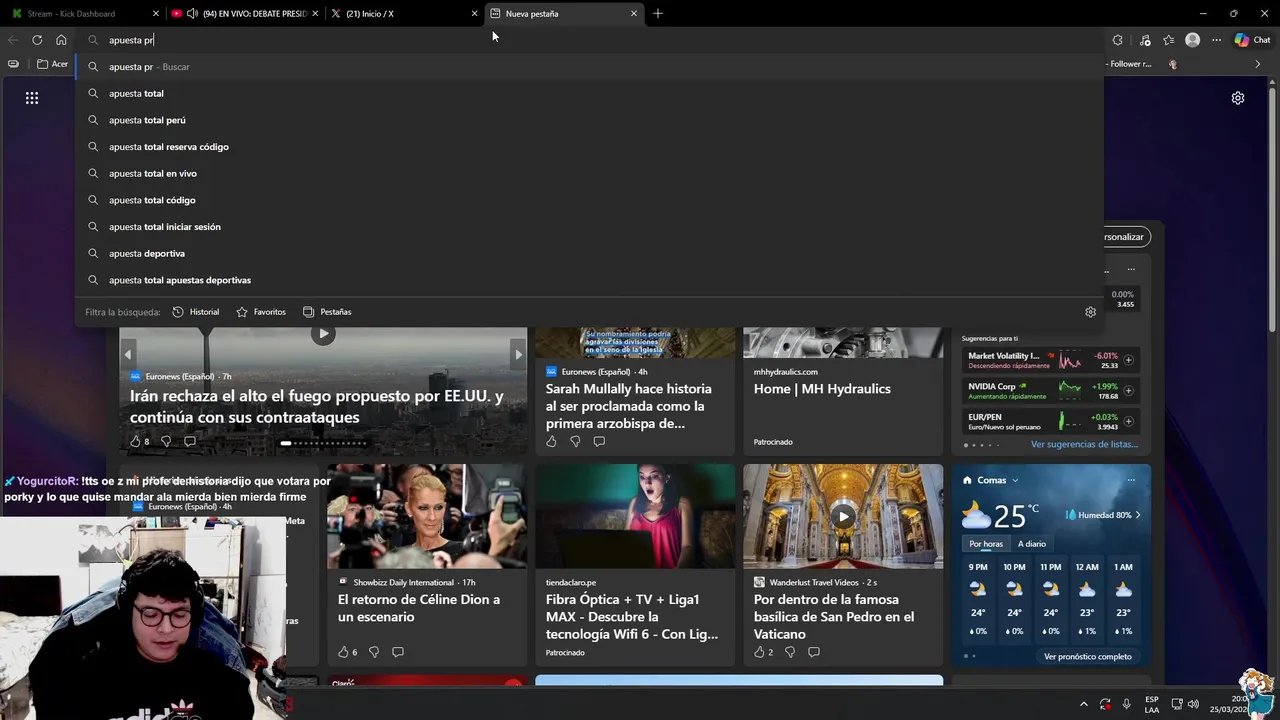Viewport: 1280px width, 720px height.
Task: Expand the Humedad 80% details chevron
Action: point(1138,515)
